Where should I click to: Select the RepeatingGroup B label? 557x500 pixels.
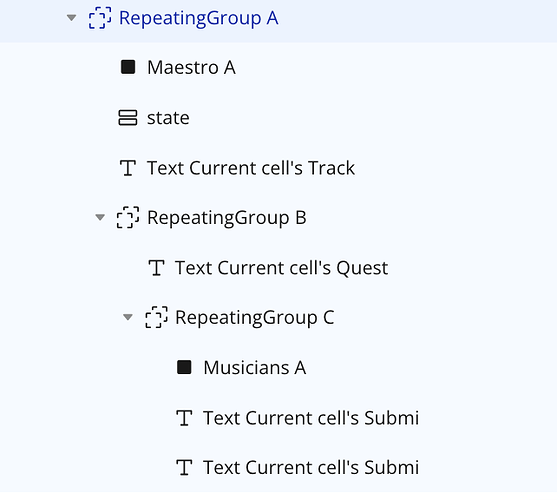tap(227, 218)
